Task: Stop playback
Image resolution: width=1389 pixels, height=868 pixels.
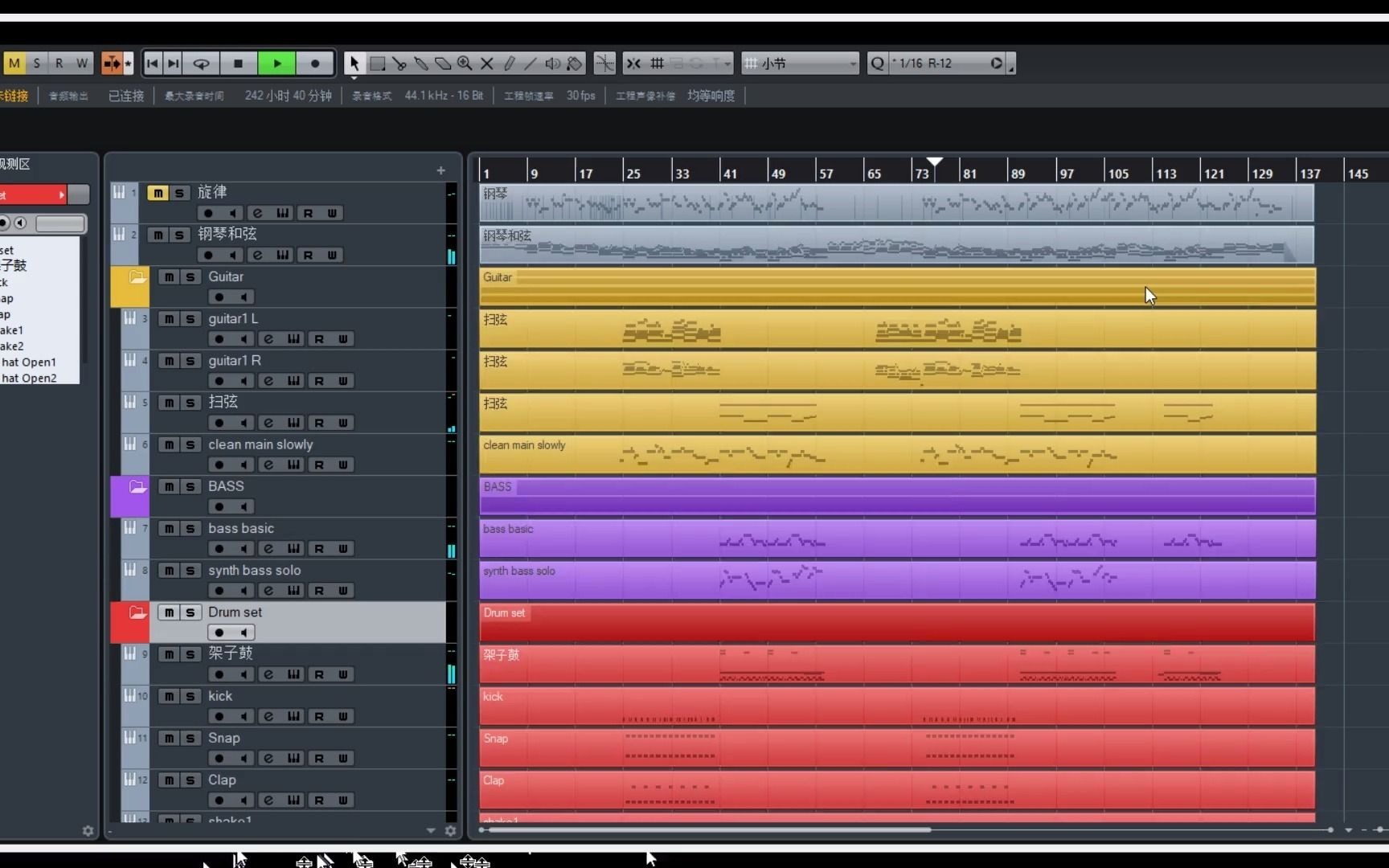Action: point(238,63)
